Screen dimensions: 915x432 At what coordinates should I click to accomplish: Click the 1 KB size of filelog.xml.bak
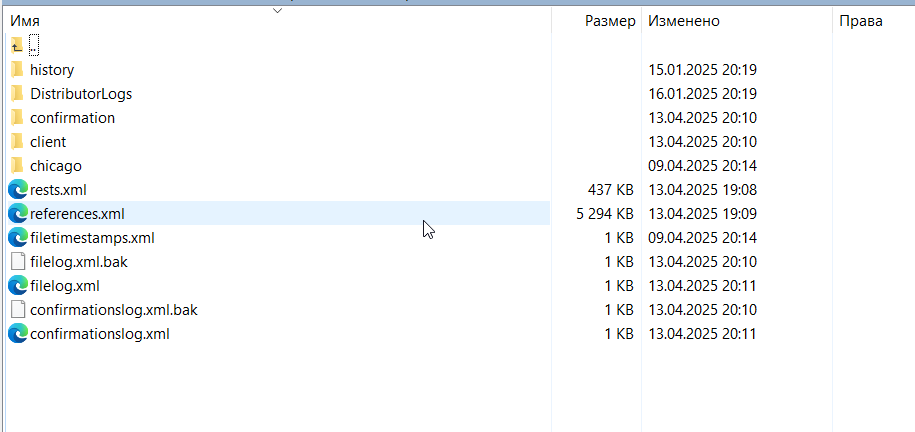coord(619,262)
